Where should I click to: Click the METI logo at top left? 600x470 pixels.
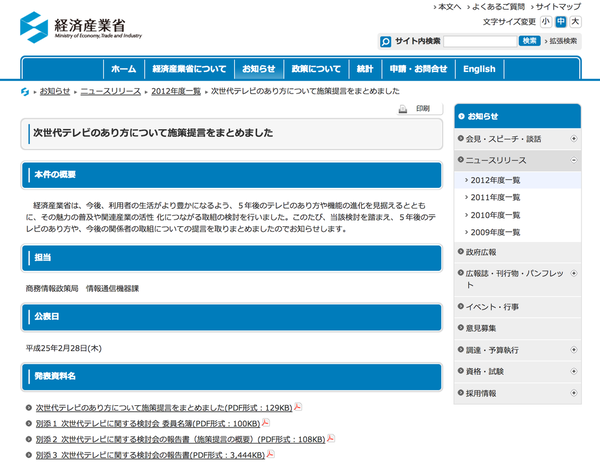tap(81, 27)
